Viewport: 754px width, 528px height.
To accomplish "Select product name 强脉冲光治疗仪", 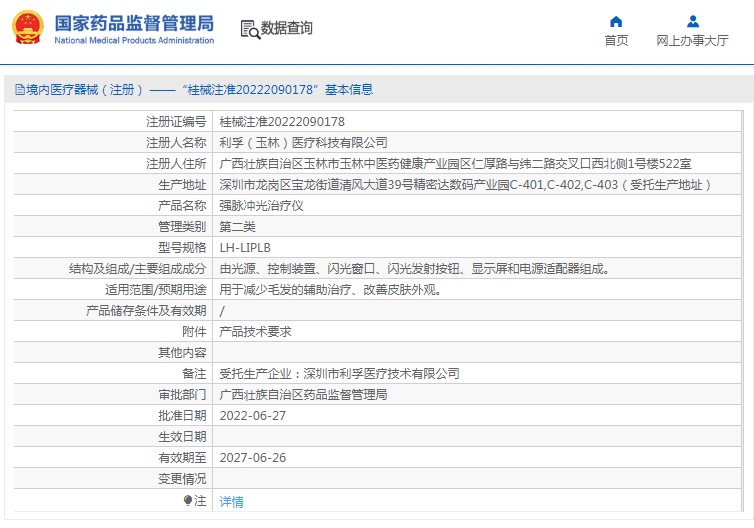I will (261, 206).
